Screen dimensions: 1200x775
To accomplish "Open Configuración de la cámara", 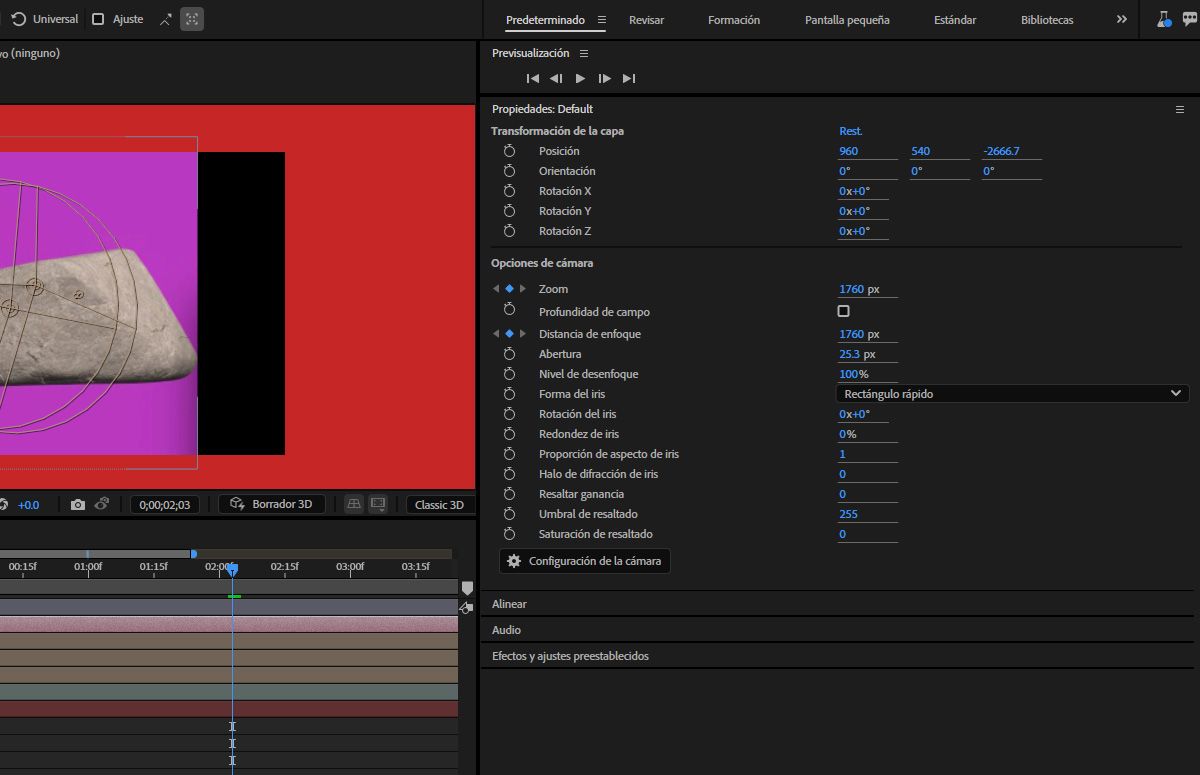I will point(585,561).
